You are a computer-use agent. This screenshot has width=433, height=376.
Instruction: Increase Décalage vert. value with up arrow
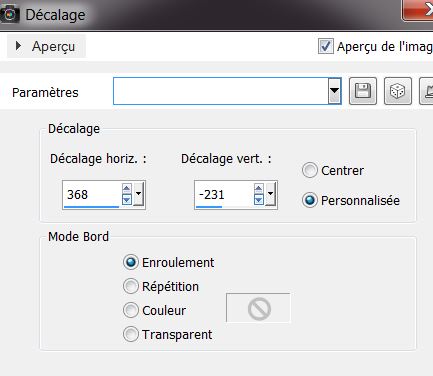click(x=258, y=189)
